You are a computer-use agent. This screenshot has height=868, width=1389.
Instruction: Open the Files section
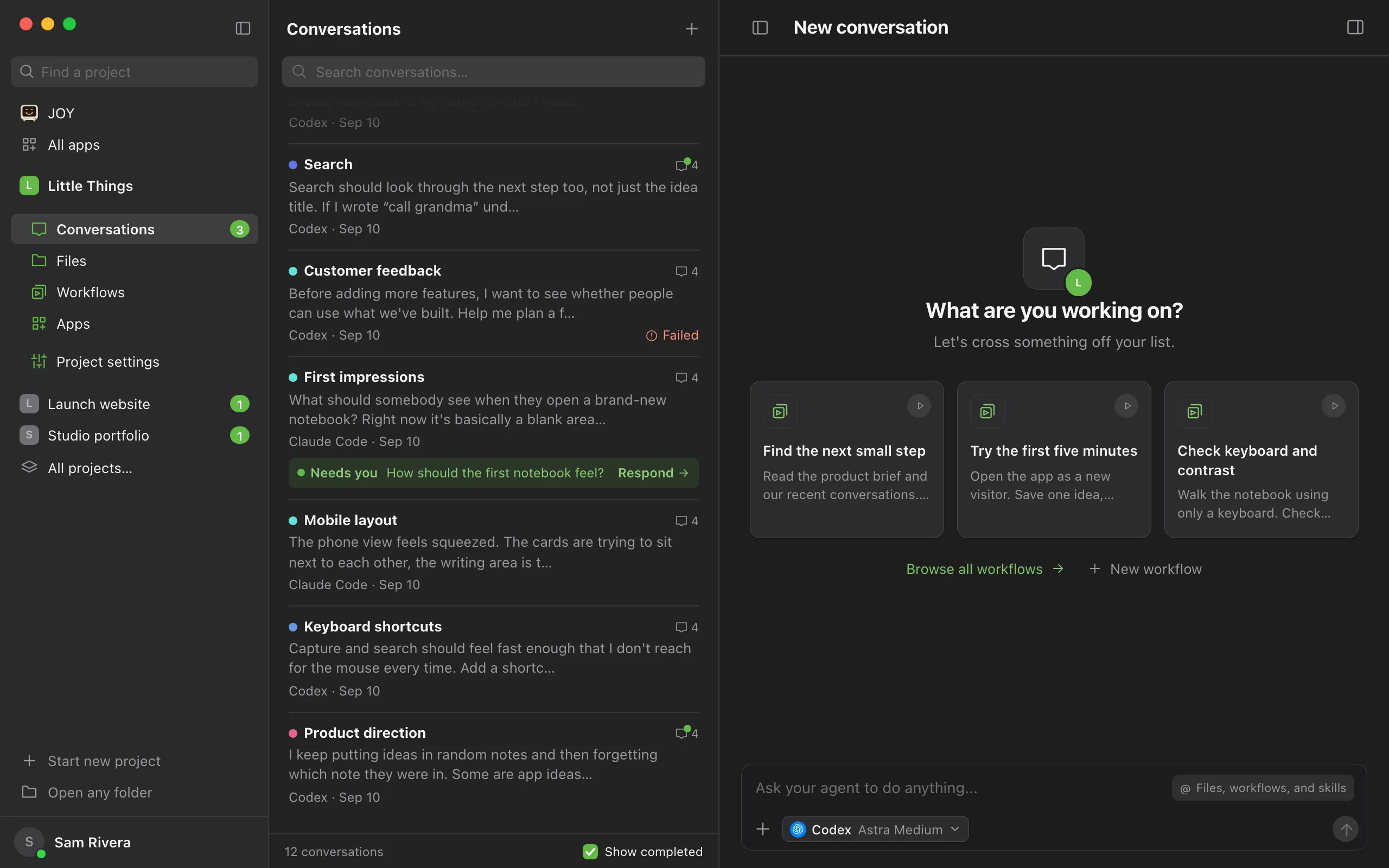coord(135,260)
